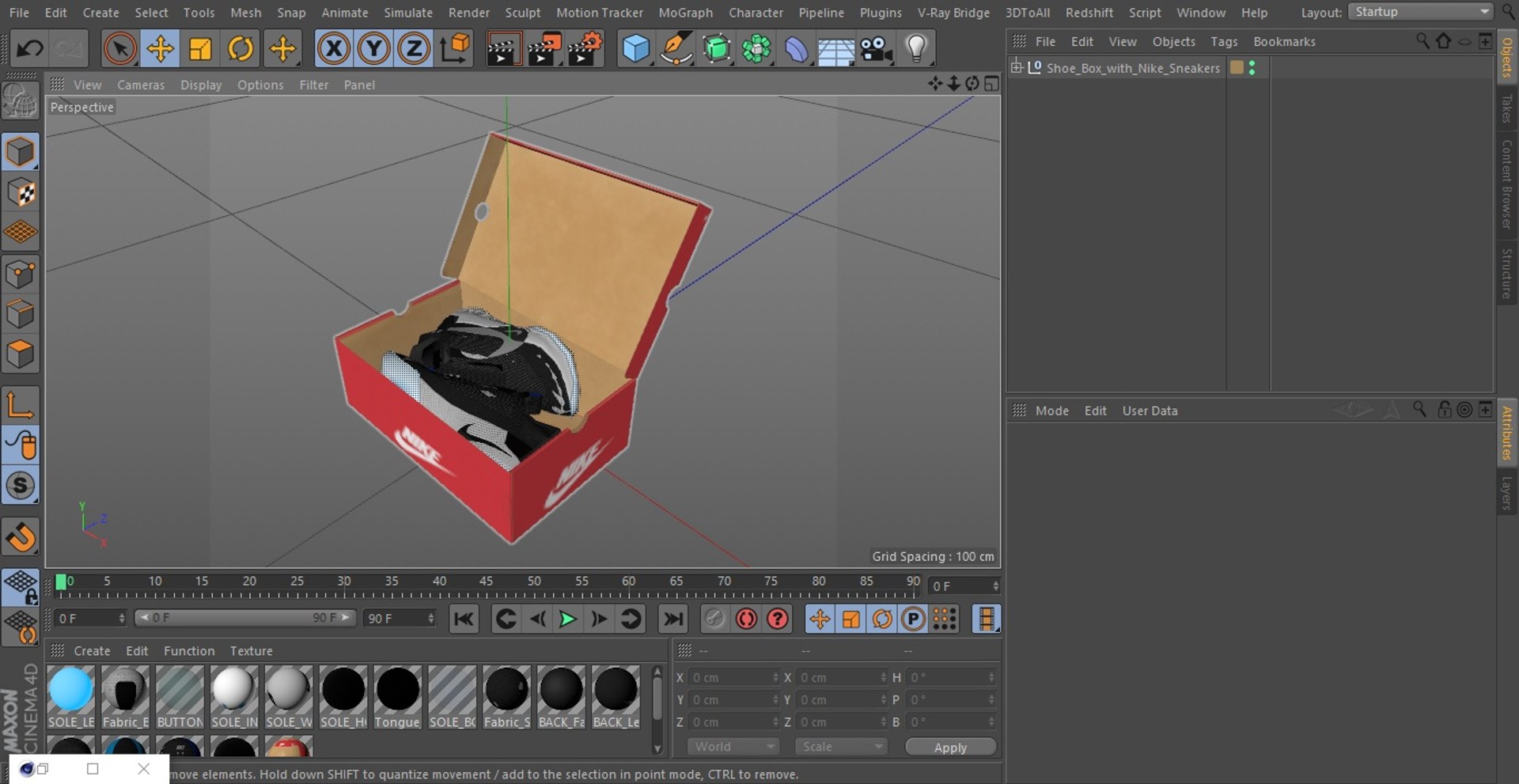Select the Live Selection tool
The image size is (1519, 784).
point(119,49)
